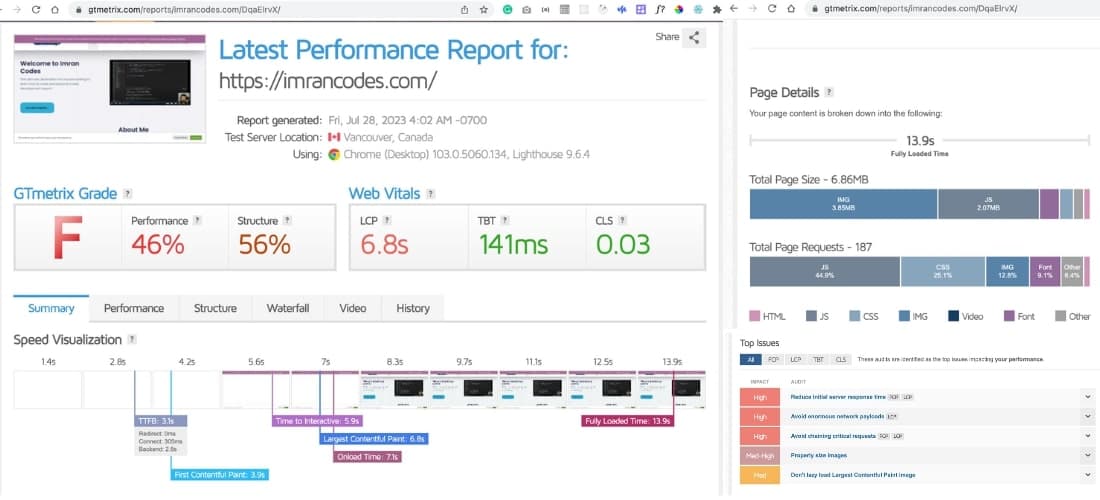Open the Video tab
Screen dimensions: 1100x500
coord(353,308)
